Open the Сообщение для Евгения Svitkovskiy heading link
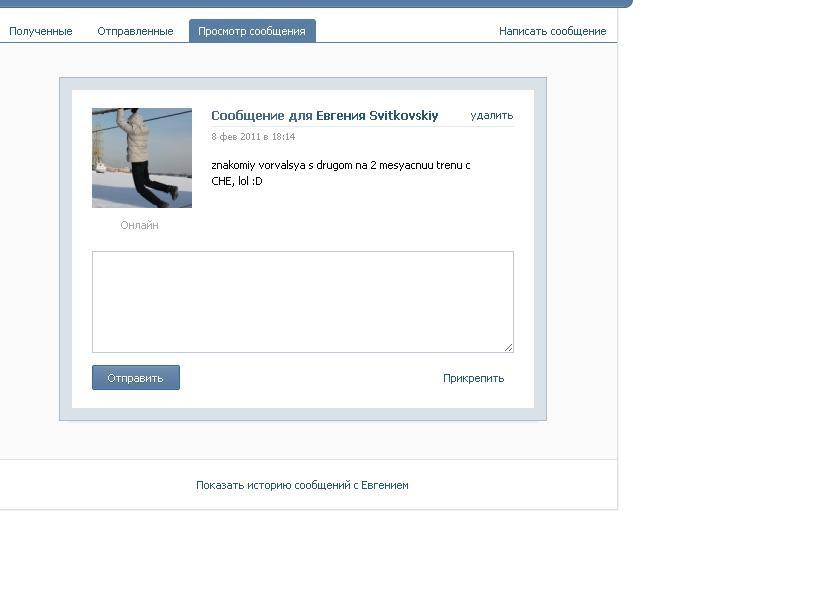This screenshot has height=612, width=816. click(x=325, y=116)
